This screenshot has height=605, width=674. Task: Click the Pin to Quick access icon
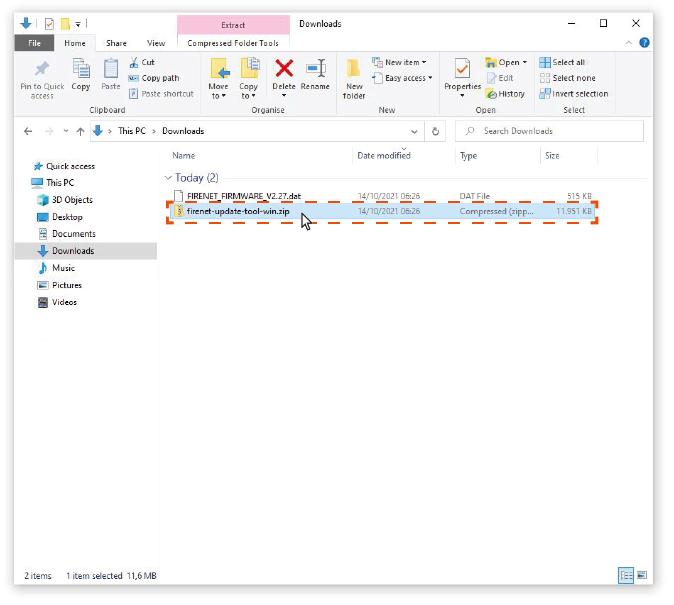[x=42, y=69]
